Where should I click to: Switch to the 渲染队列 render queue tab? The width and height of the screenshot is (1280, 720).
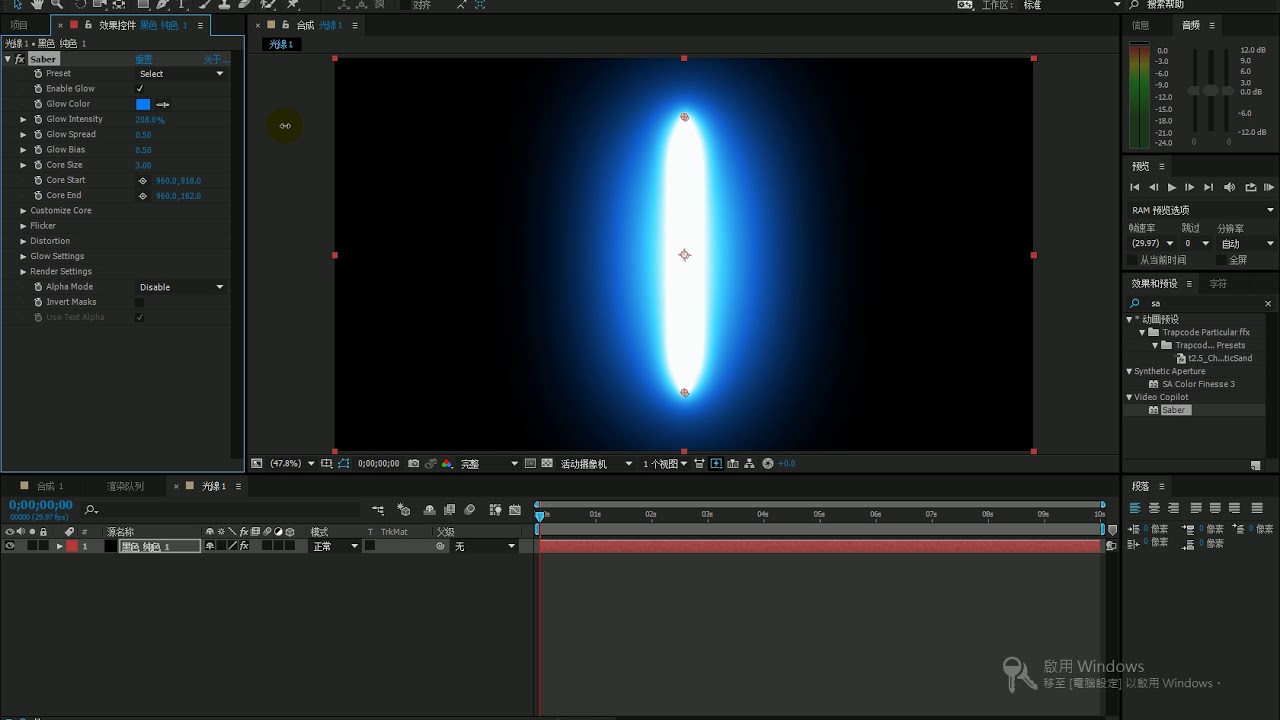[x=125, y=487]
